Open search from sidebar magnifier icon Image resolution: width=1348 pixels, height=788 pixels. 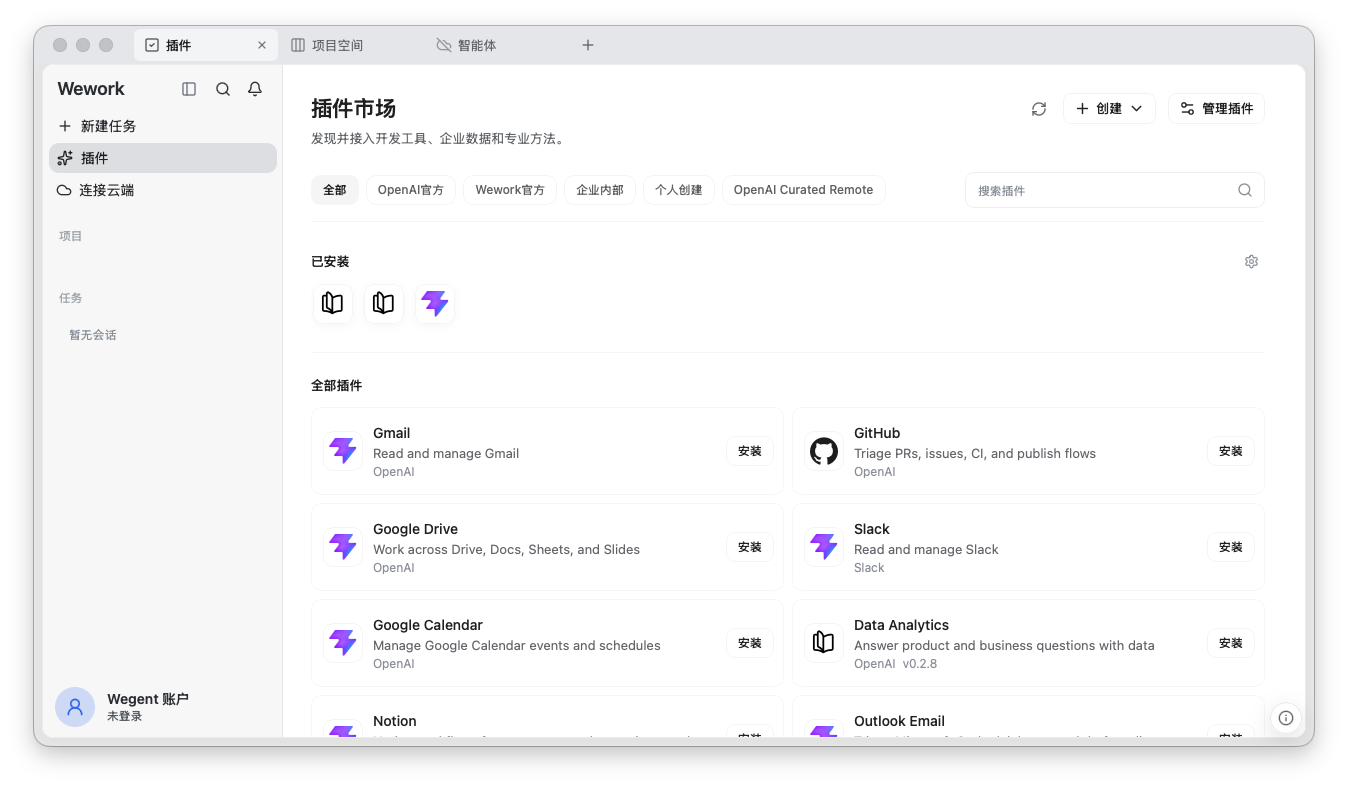(x=223, y=89)
